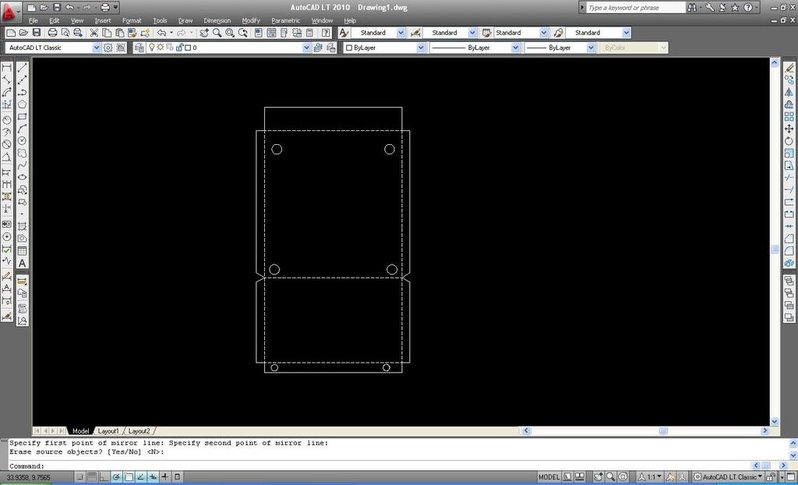This screenshot has width=798, height=485.
Task: Open the ByLayer lineweight dropdown
Action: (591, 48)
